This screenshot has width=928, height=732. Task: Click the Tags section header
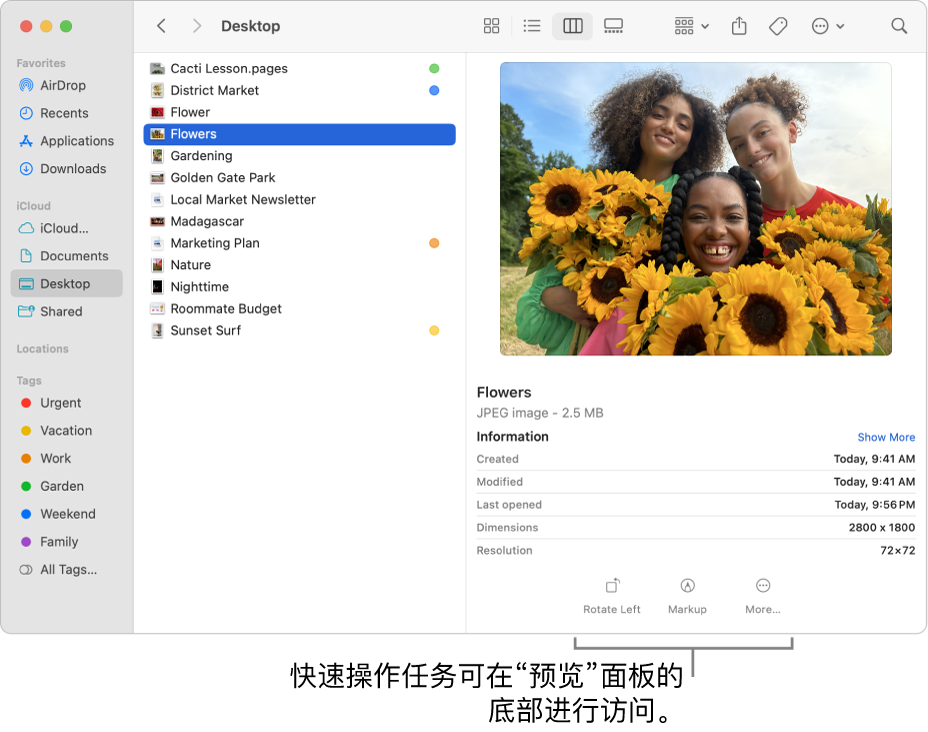(29, 380)
